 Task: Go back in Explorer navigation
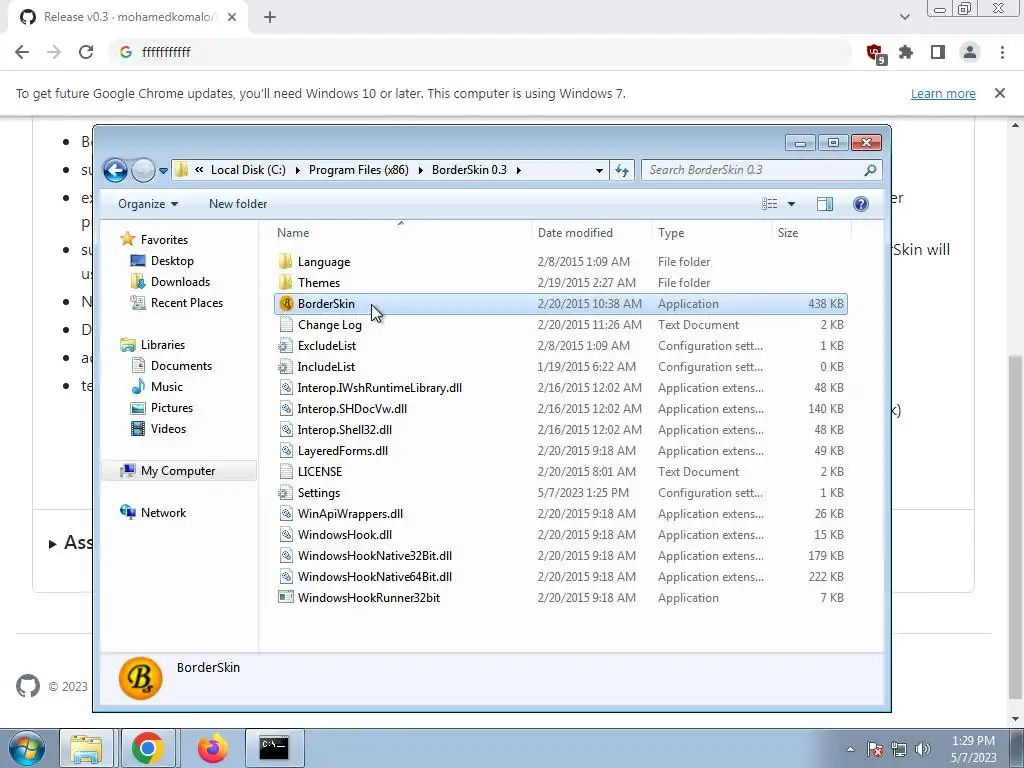click(x=116, y=170)
